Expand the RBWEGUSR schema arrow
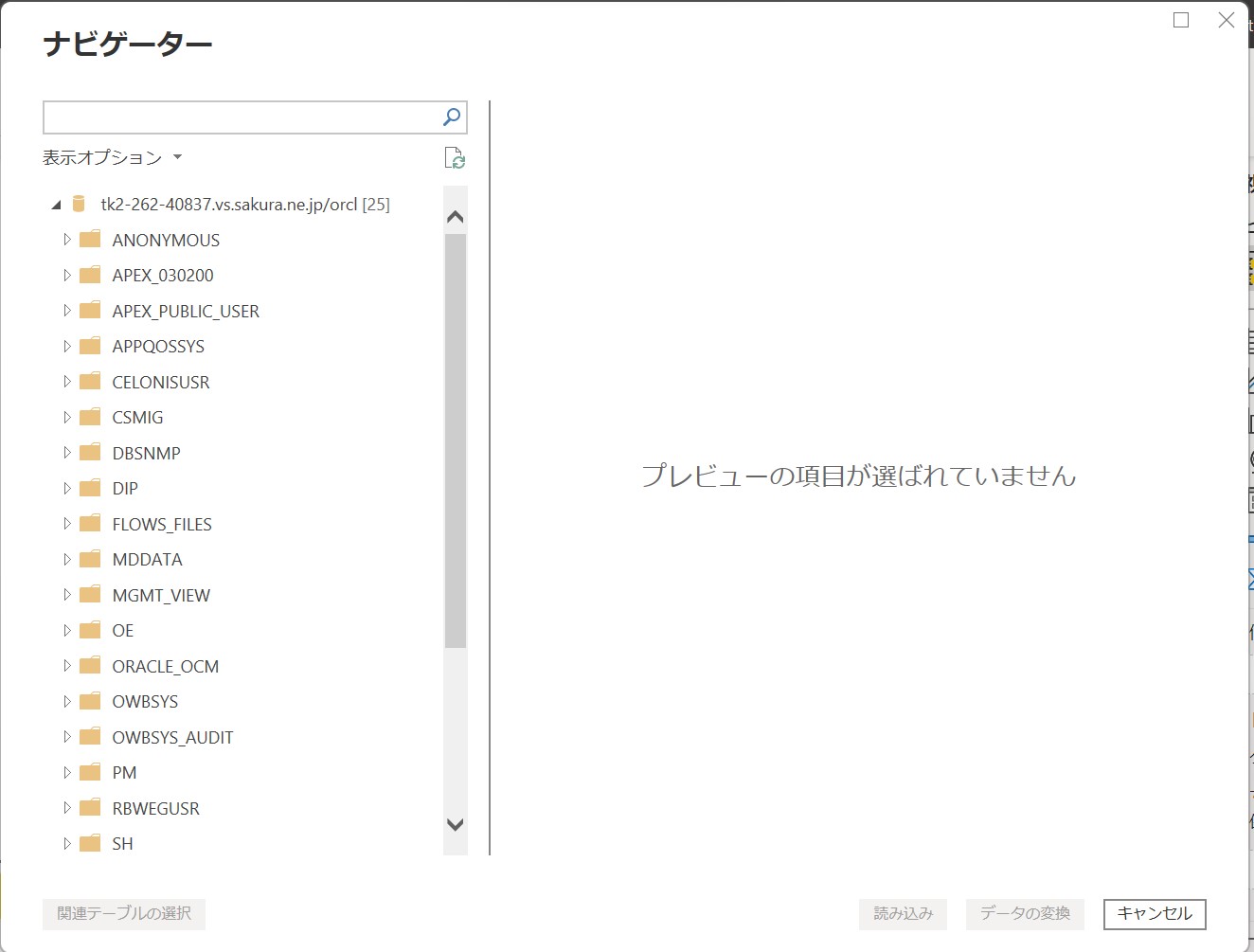Image resolution: width=1254 pixels, height=952 pixels. click(x=66, y=808)
